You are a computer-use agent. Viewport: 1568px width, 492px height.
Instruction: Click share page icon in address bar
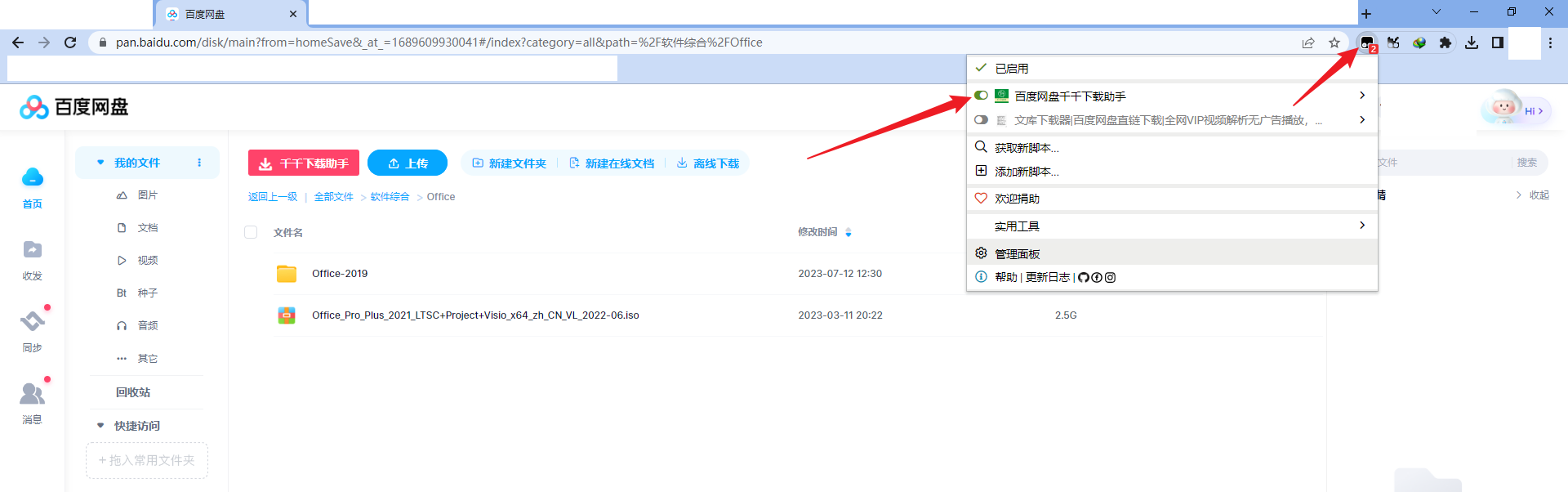[1308, 42]
